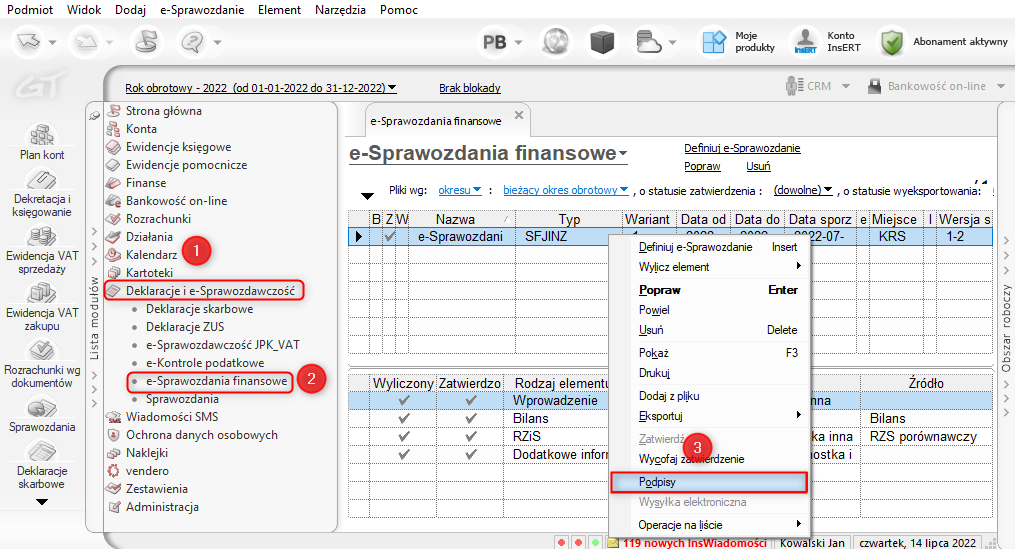Expand Bankowość on-line dropdown arrow
The image size is (1015, 549).
pos(1001,86)
